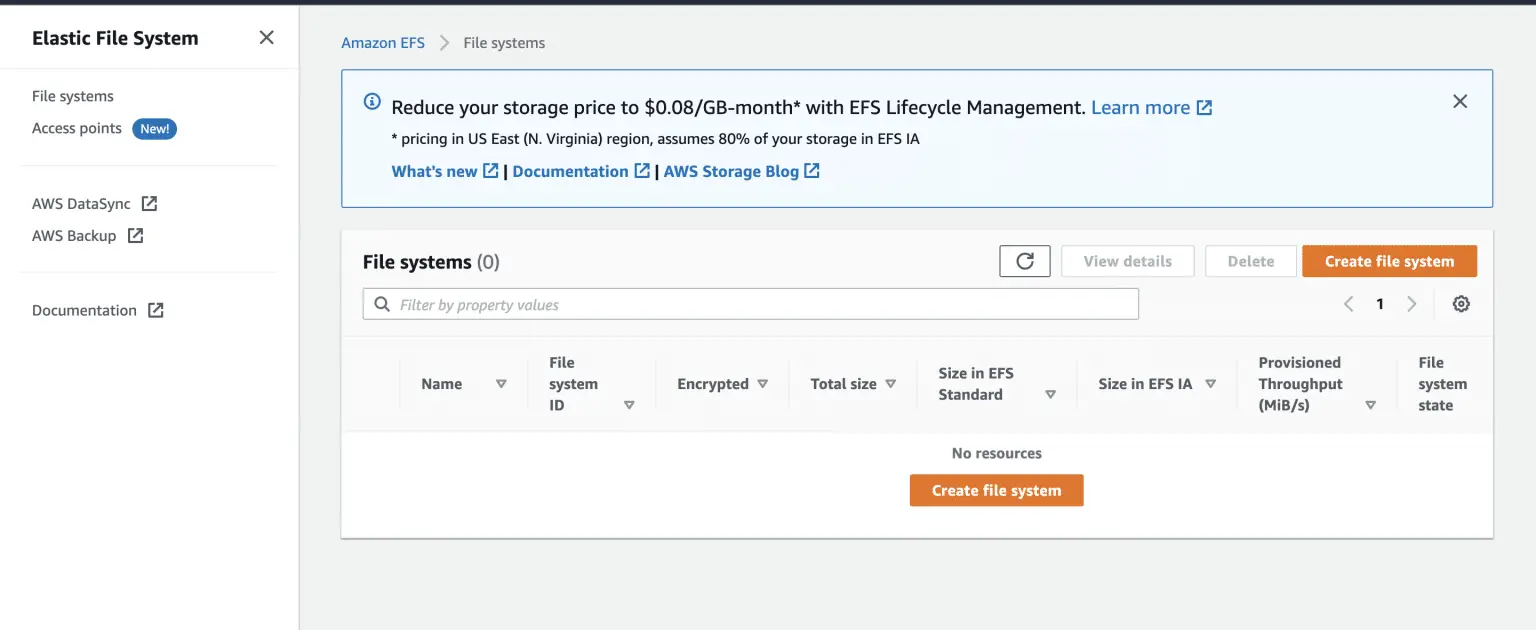Click the refresh file systems icon button
Viewport: 1536px width, 630px height.
coord(1024,261)
